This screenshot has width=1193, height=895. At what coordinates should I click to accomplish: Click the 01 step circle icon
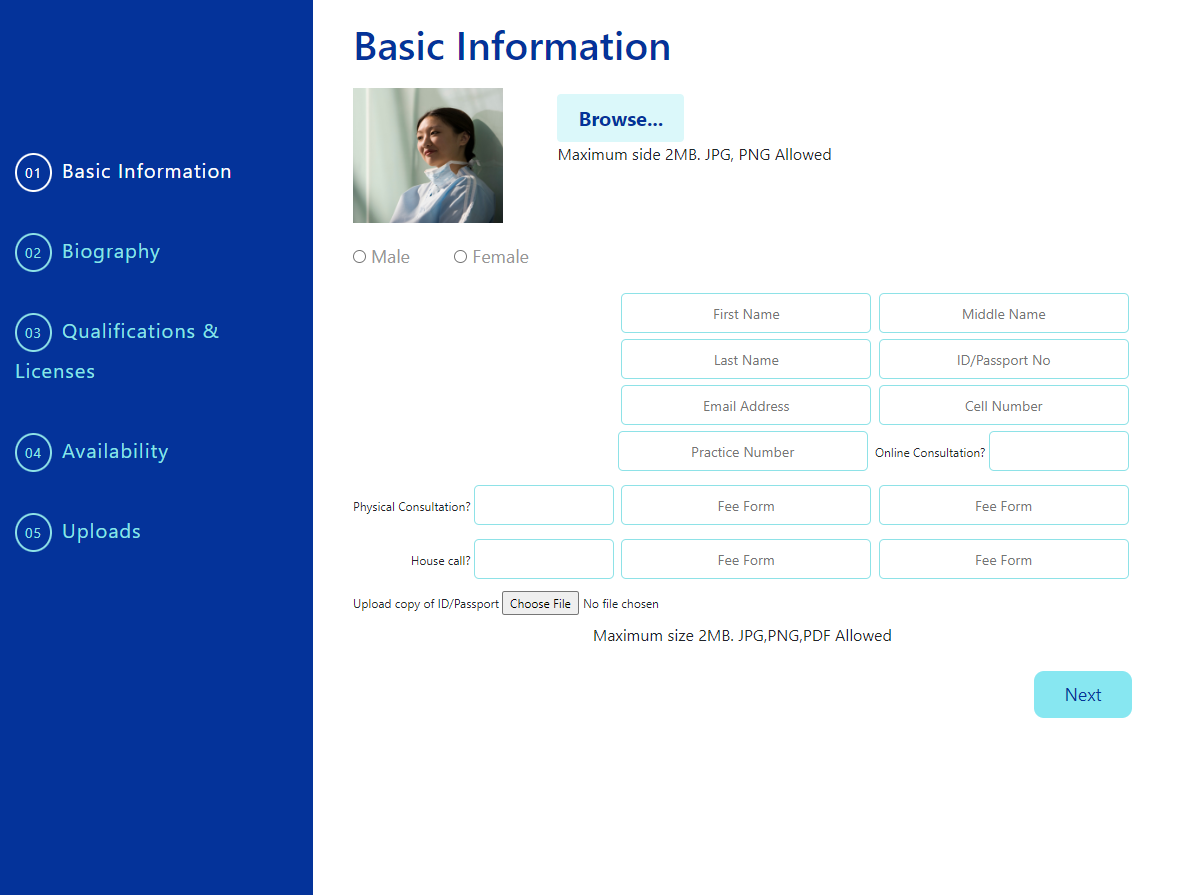point(33,173)
